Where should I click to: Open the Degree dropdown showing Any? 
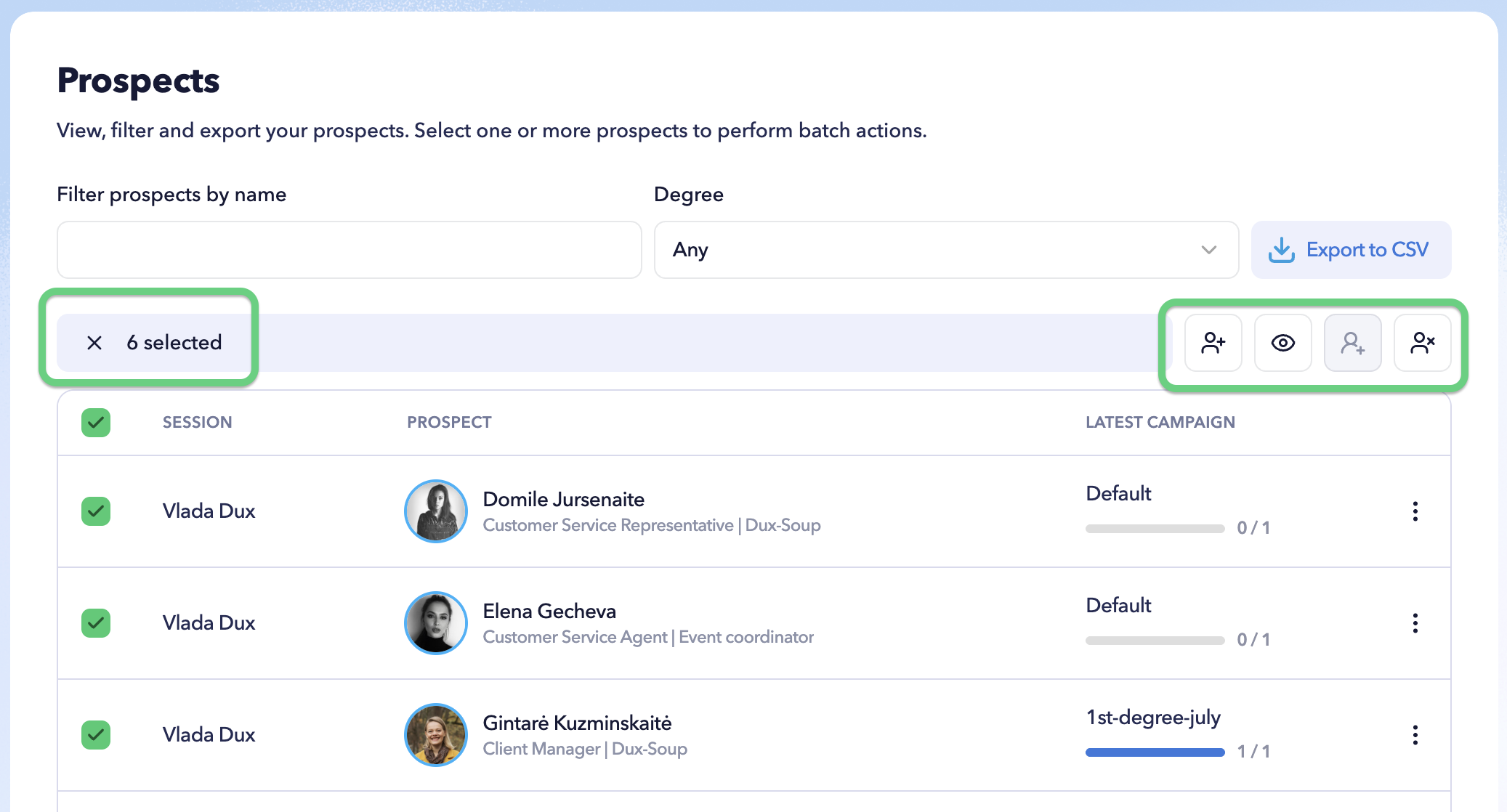(946, 250)
